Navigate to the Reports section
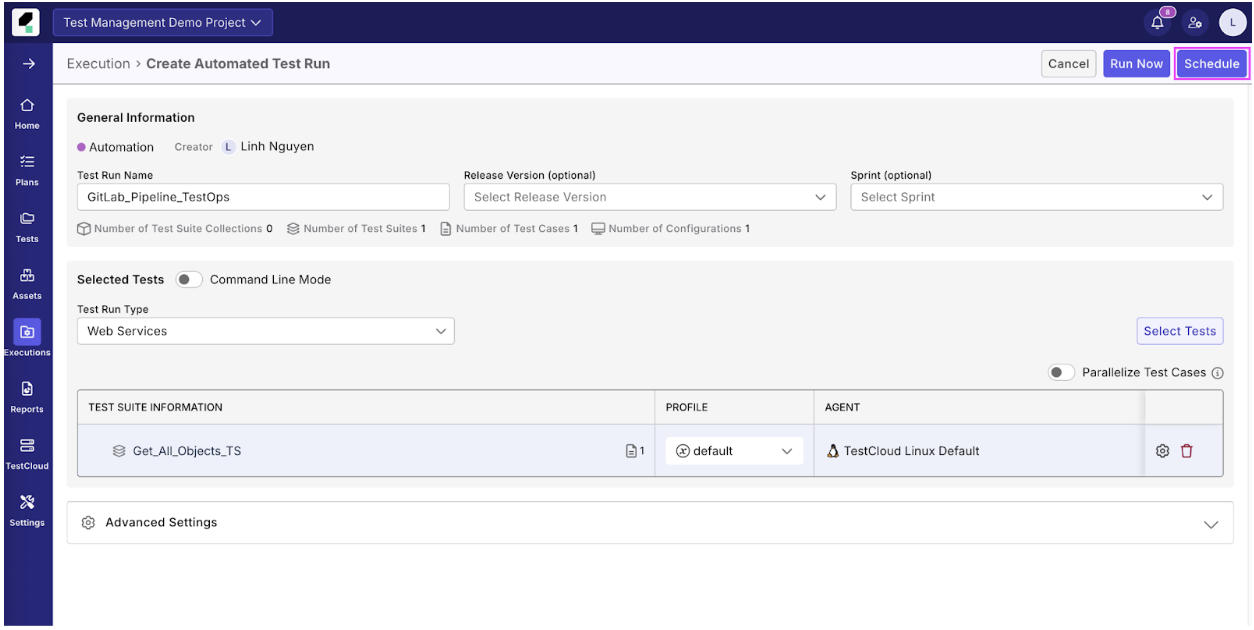The width and height of the screenshot is (1254, 630). point(27,393)
